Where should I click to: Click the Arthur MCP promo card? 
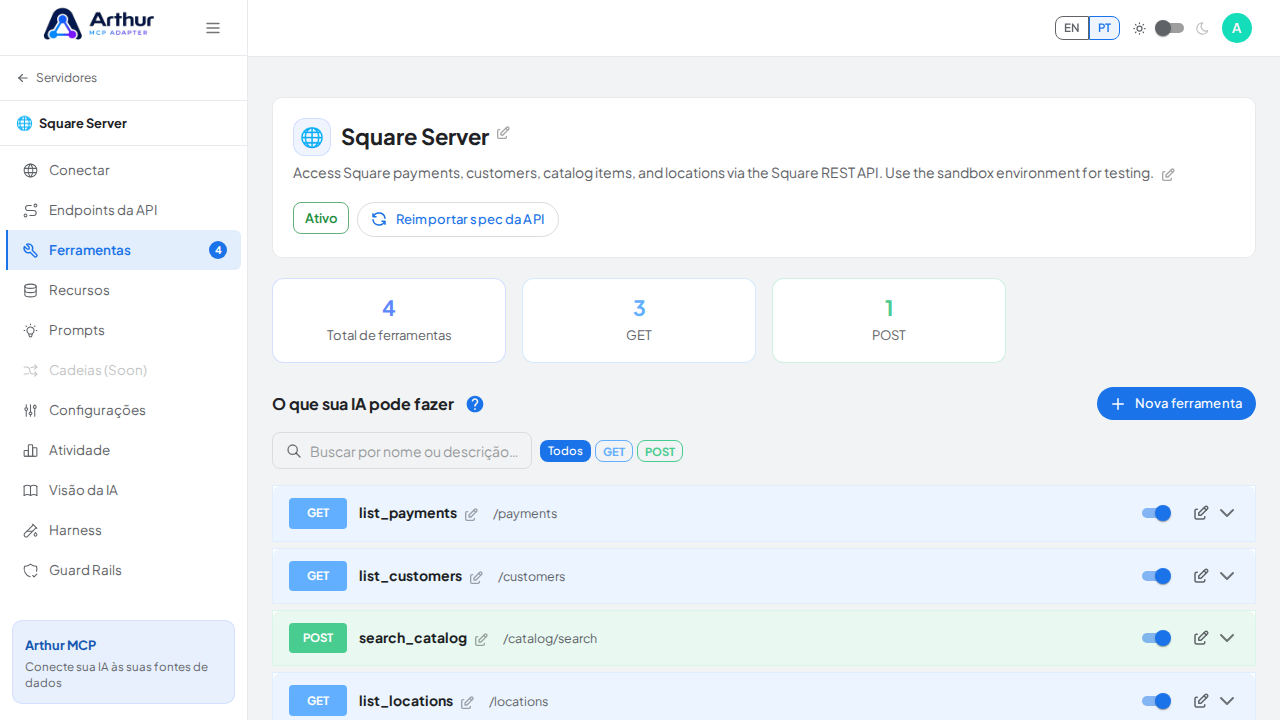tap(124, 662)
